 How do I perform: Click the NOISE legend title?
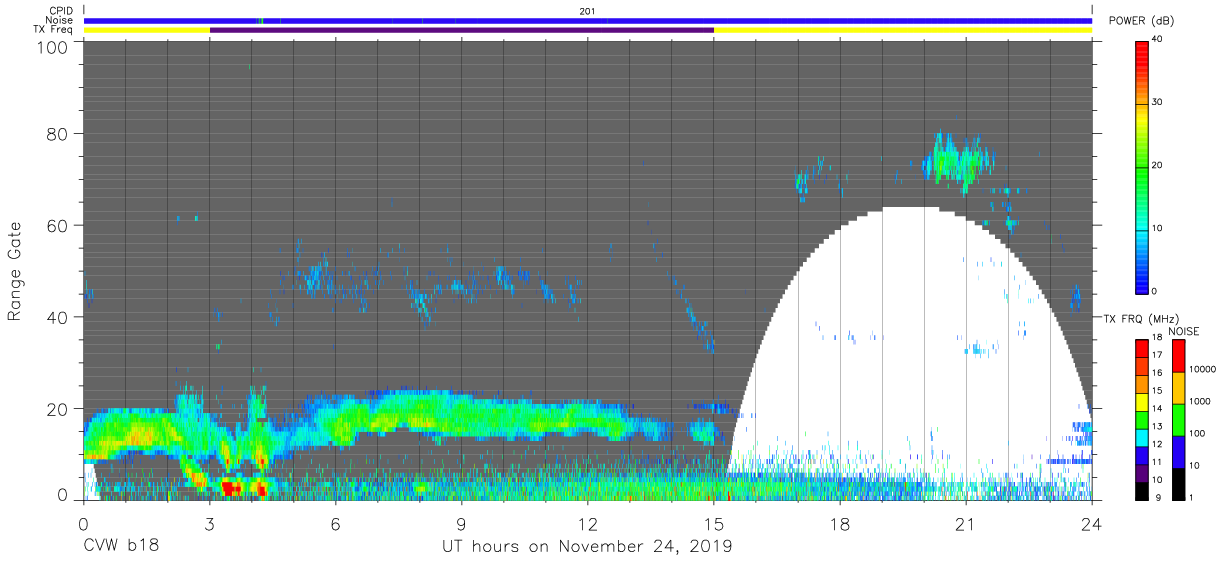coord(1184,331)
